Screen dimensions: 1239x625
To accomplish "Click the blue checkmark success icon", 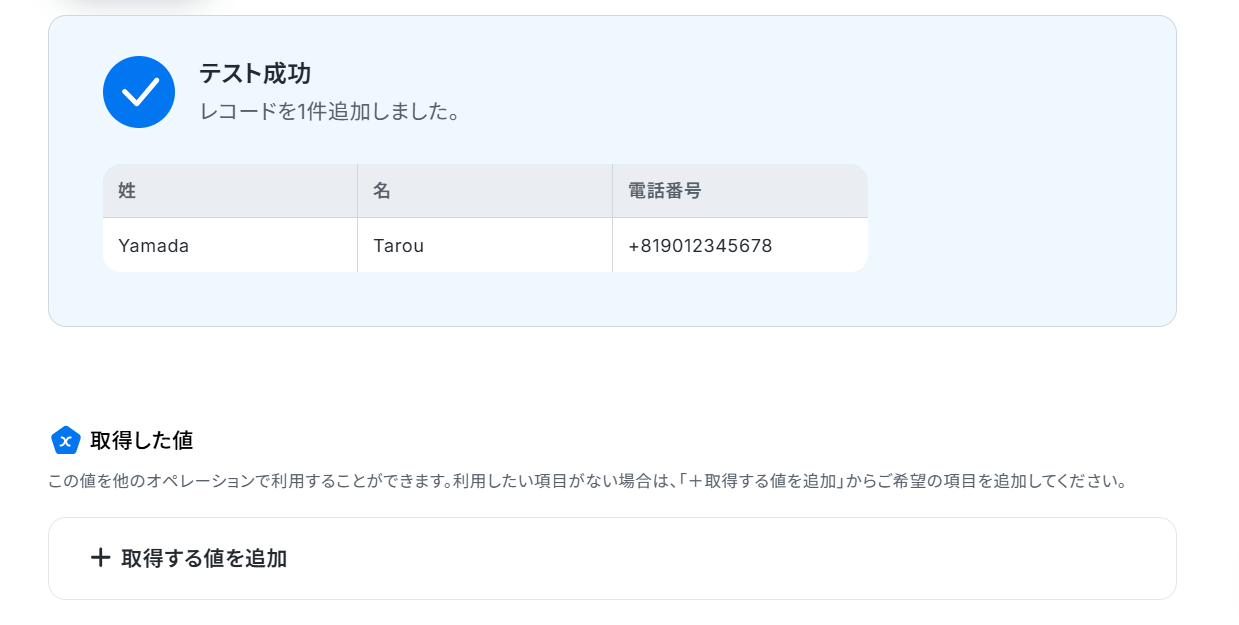I will tap(139, 92).
